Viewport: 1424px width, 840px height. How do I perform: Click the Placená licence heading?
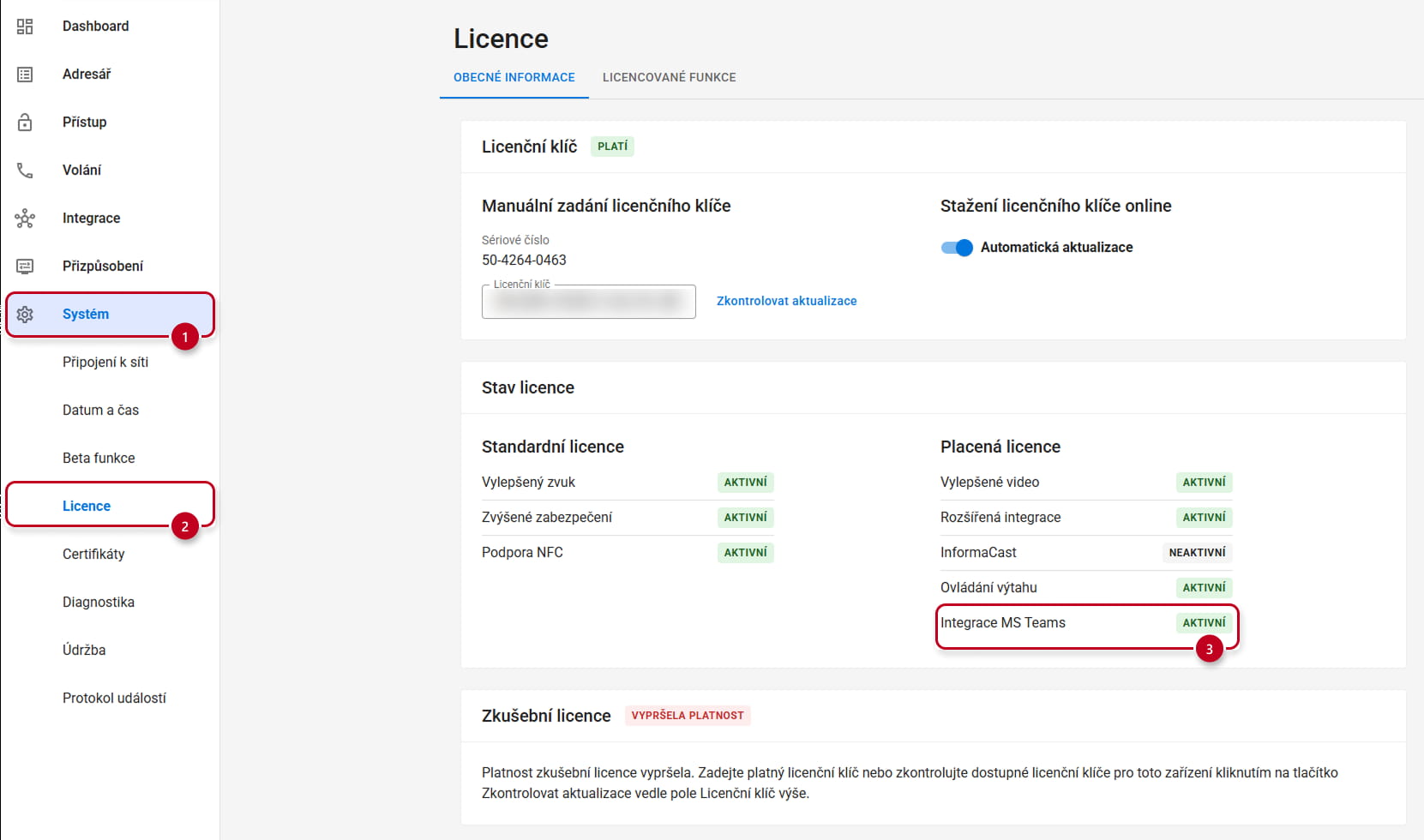click(x=1000, y=447)
